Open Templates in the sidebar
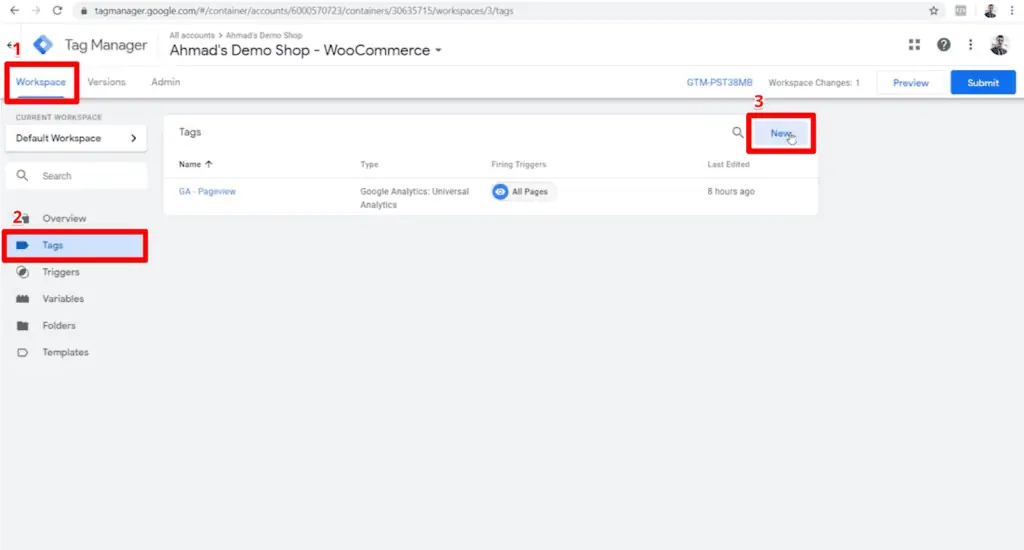This screenshot has height=550, width=1024. coord(65,352)
